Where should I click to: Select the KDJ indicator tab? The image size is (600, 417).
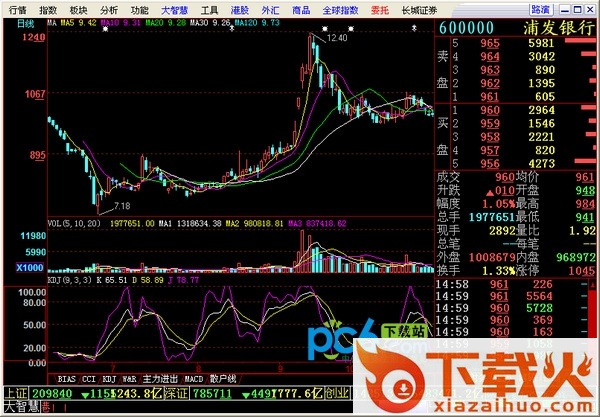[109, 379]
